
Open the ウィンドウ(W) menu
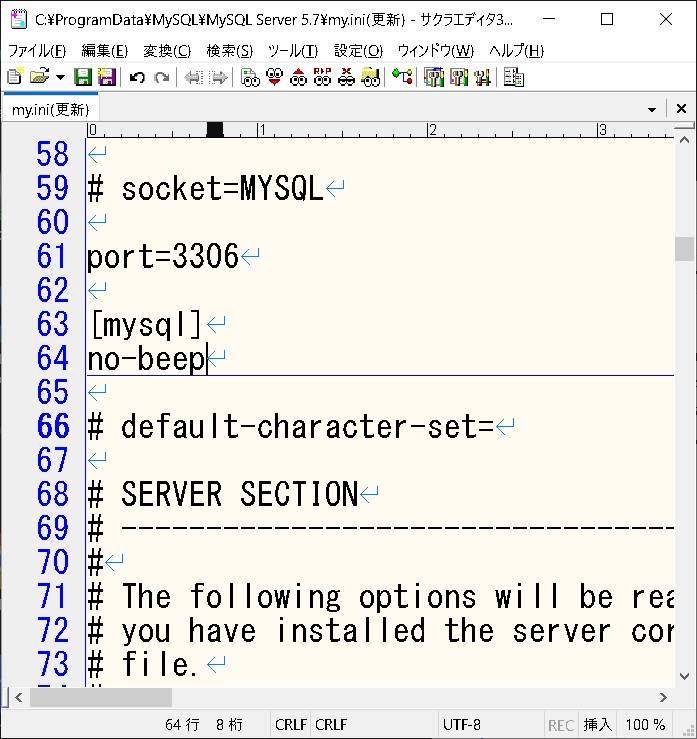(435, 50)
